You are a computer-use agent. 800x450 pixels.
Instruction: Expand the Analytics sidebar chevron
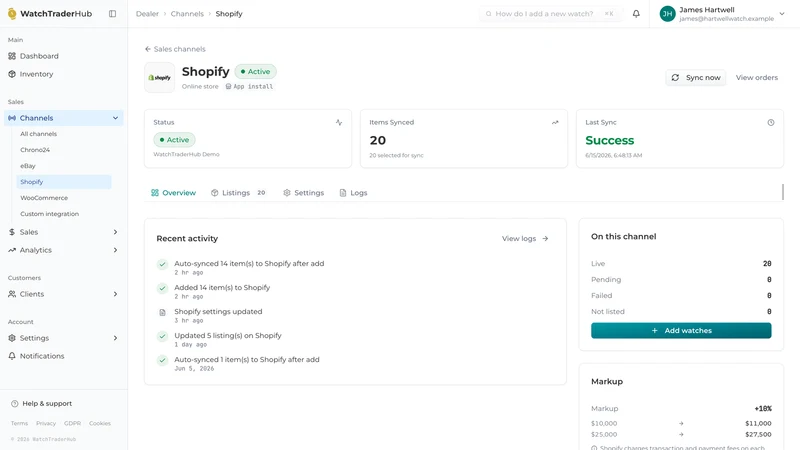[115, 250]
